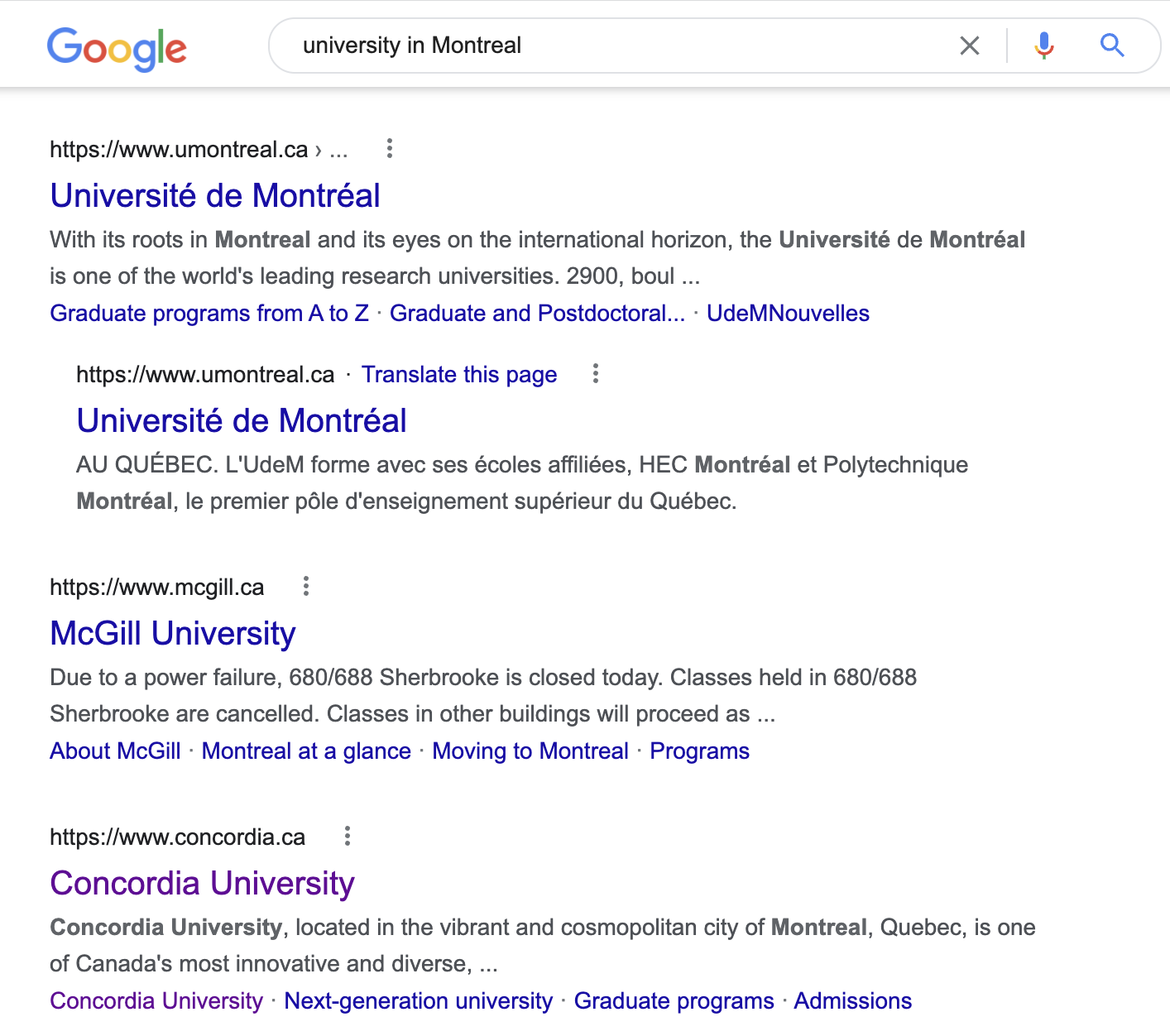1170x1036 pixels.
Task: Open three-dot menu beside Translate this page
Action: [x=595, y=374]
